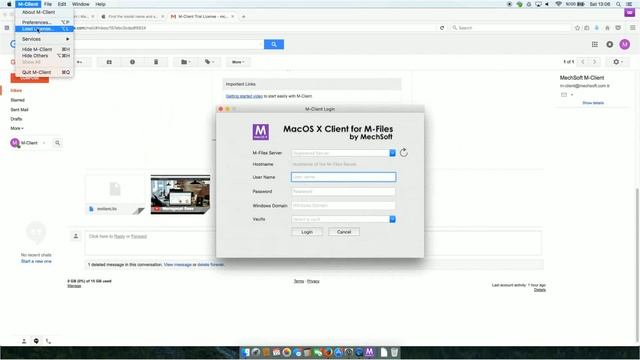Screen dimensions: 640x360
Task: Go to browser home icon
Action: coord(607,28)
